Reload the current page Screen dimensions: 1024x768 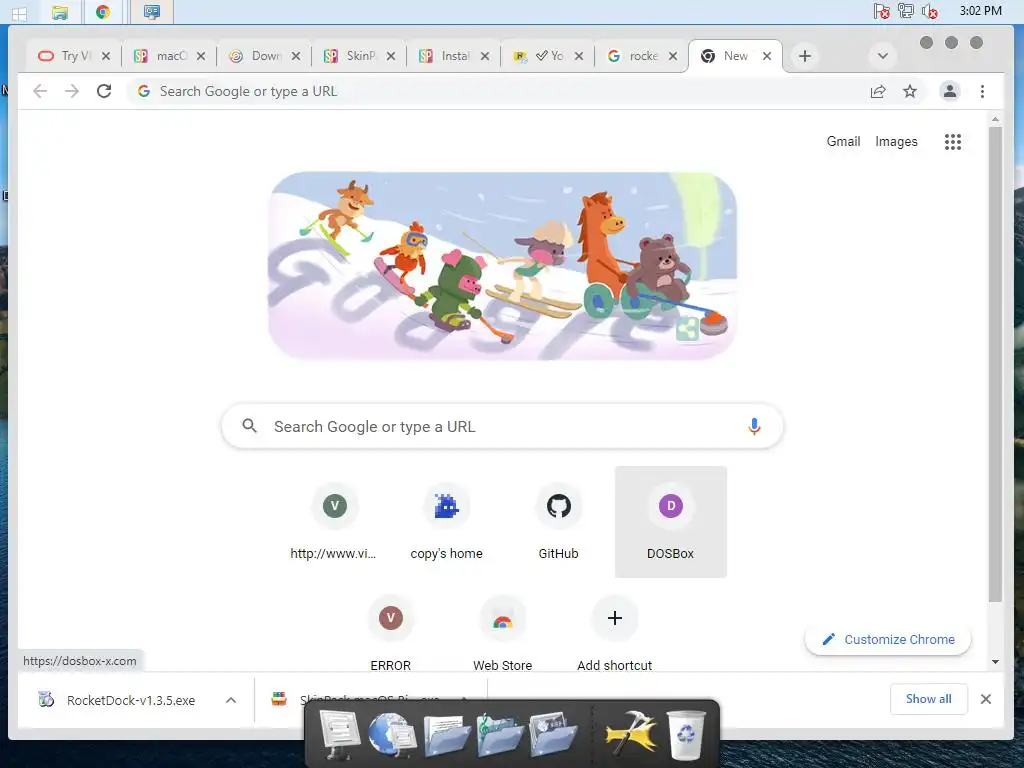104,91
